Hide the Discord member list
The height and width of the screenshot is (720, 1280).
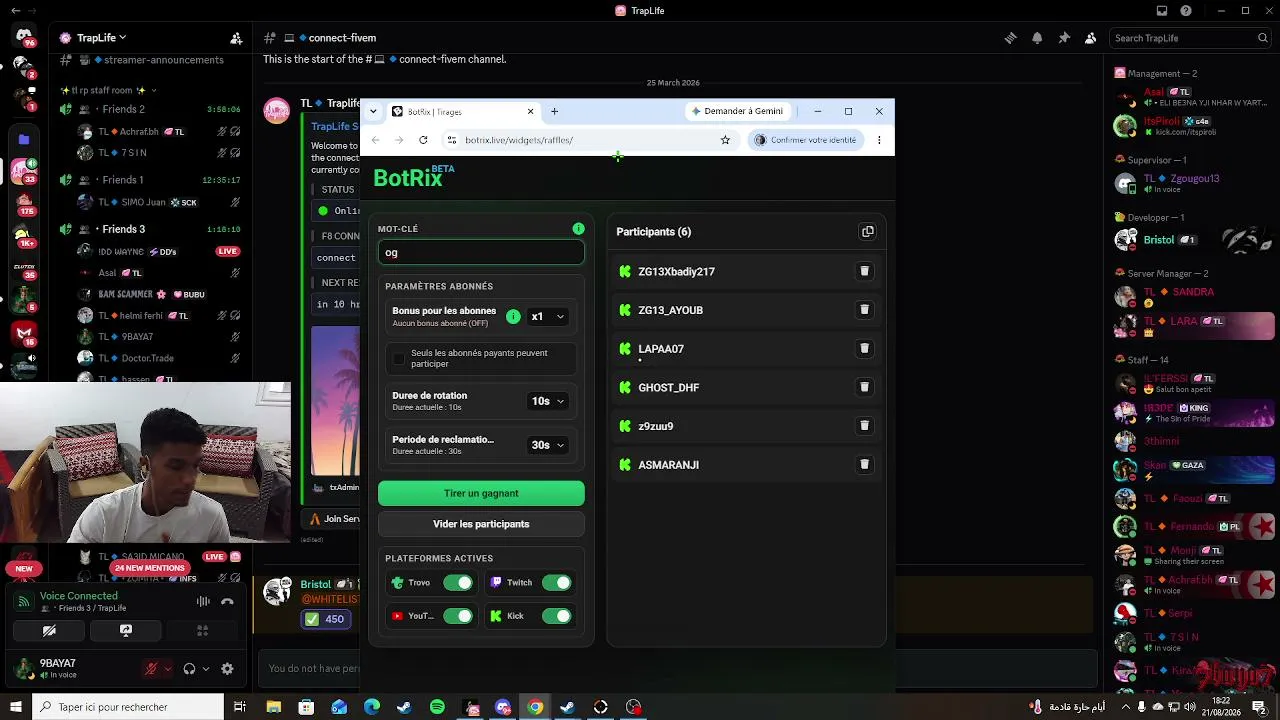[x=1090, y=38]
